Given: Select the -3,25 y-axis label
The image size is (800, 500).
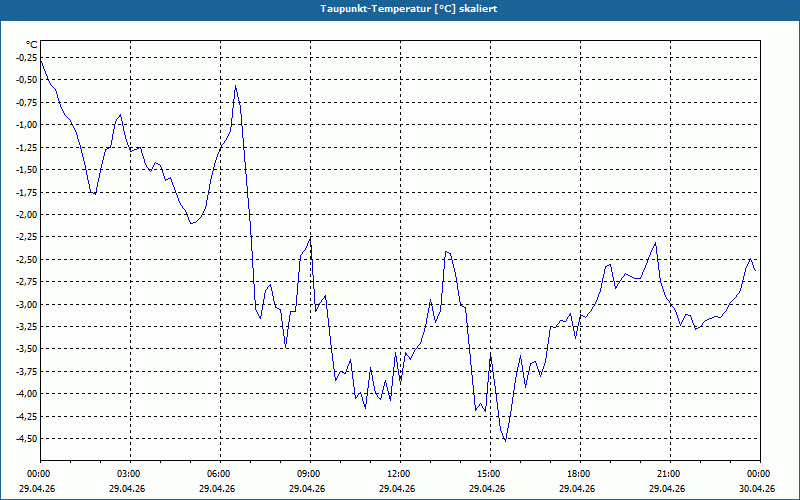Looking at the screenshot, I should (27, 327).
